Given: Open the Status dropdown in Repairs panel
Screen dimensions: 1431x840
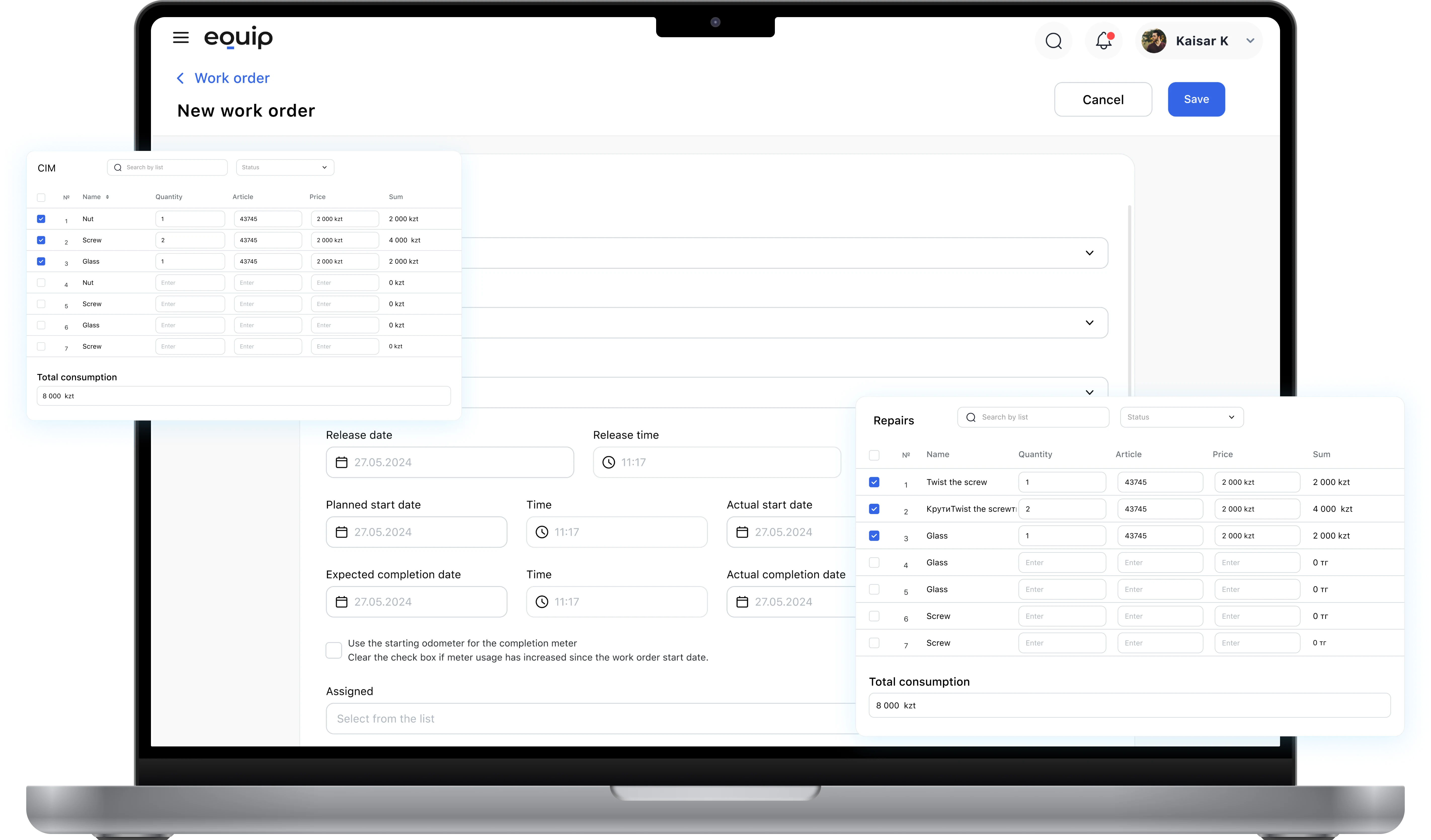Looking at the screenshot, I should point(1182,418).
